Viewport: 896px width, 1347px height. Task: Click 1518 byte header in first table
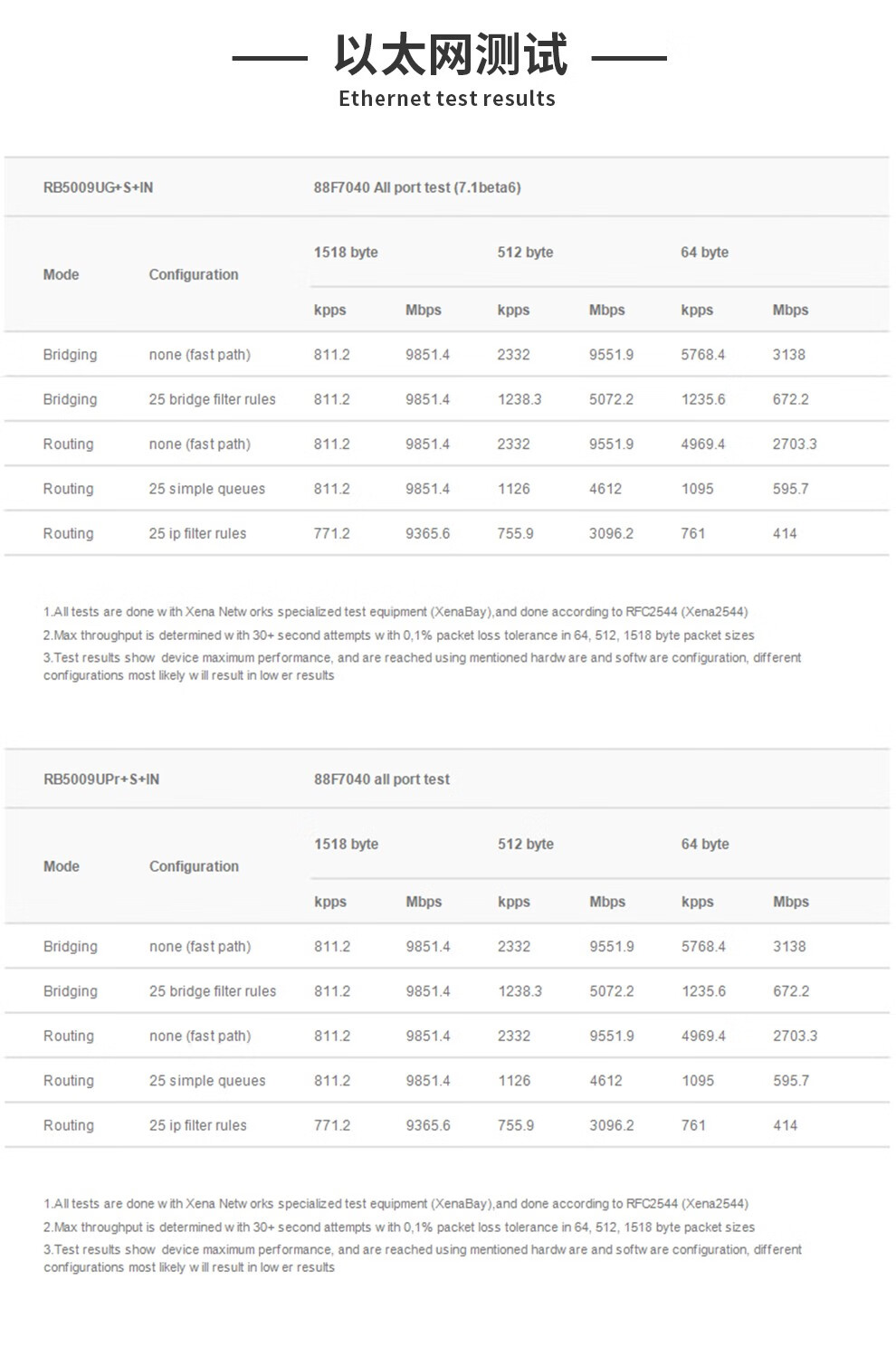346,253
